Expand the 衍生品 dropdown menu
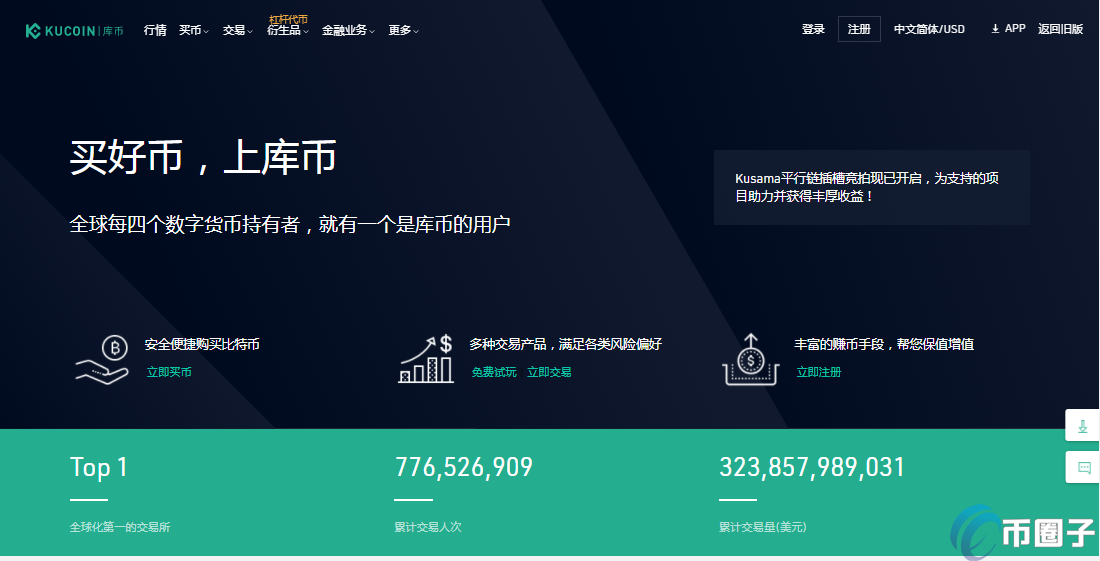This screenshot has width=1100, height=561. [x=288, y=30]
